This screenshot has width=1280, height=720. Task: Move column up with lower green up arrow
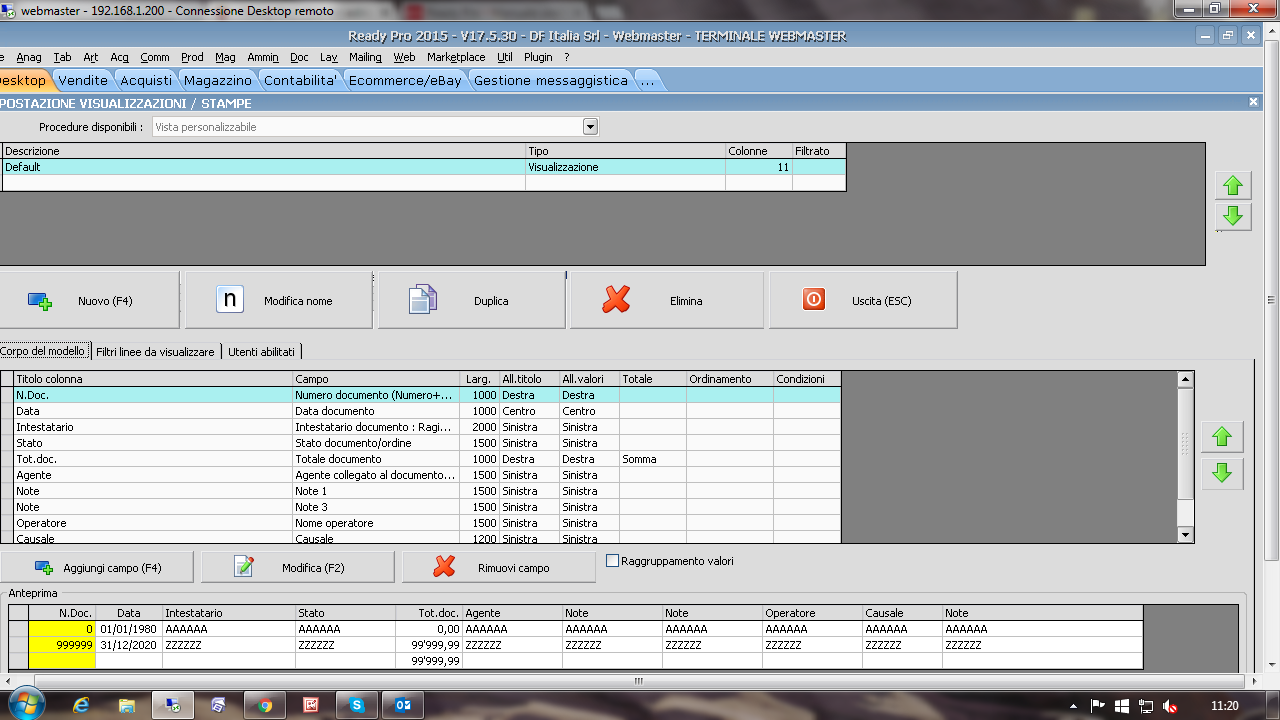point(1221,437)
